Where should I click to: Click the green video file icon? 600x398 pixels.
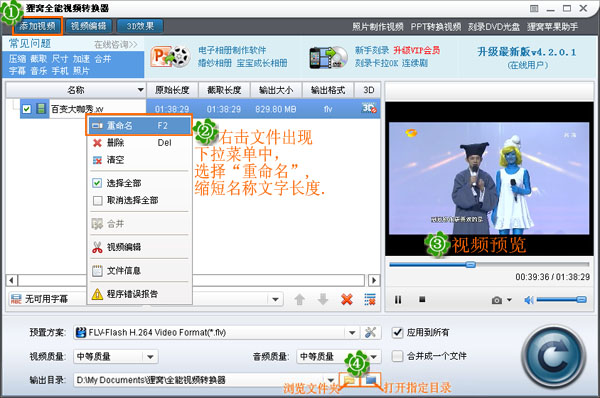tap(41, 109)
